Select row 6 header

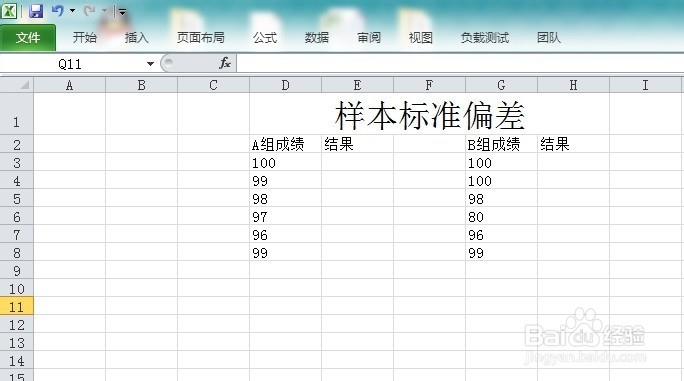(17, 216)
